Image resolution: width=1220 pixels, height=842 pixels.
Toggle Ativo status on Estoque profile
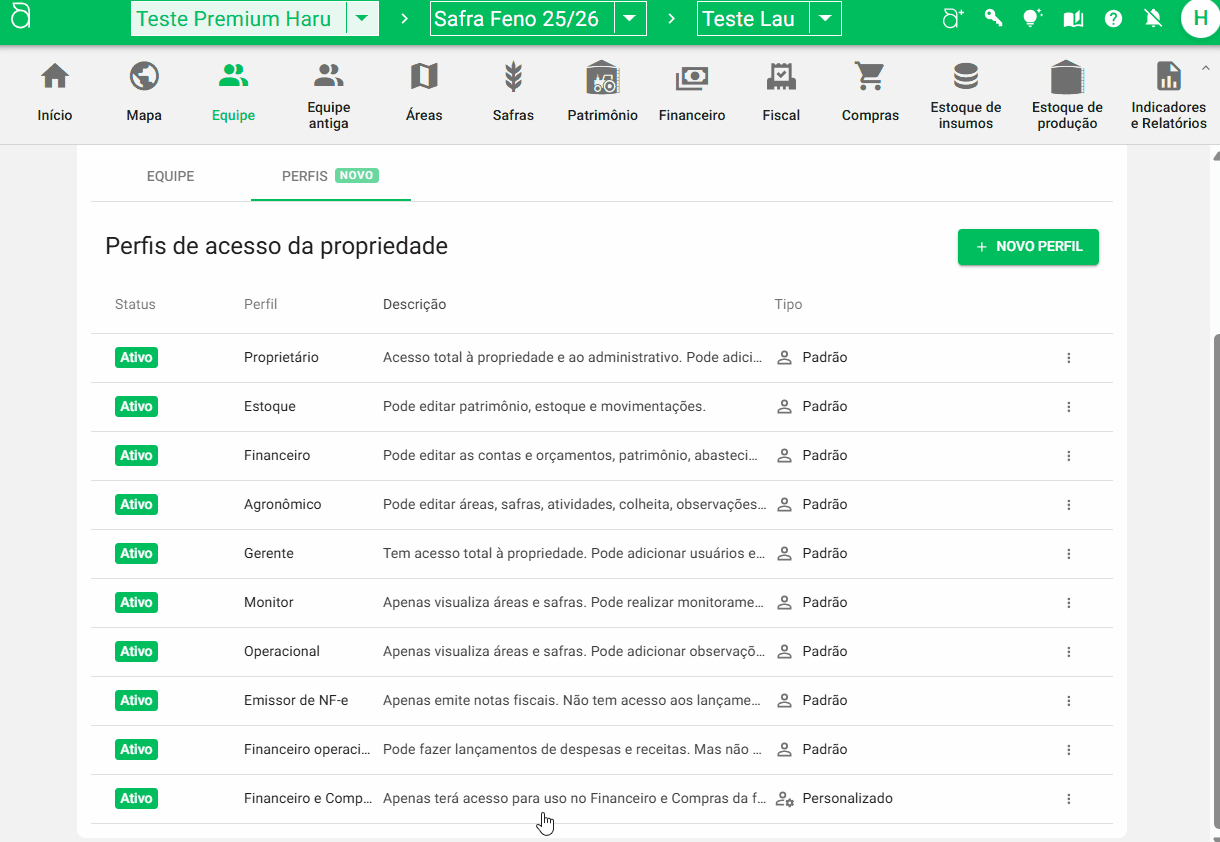[136, 406]
